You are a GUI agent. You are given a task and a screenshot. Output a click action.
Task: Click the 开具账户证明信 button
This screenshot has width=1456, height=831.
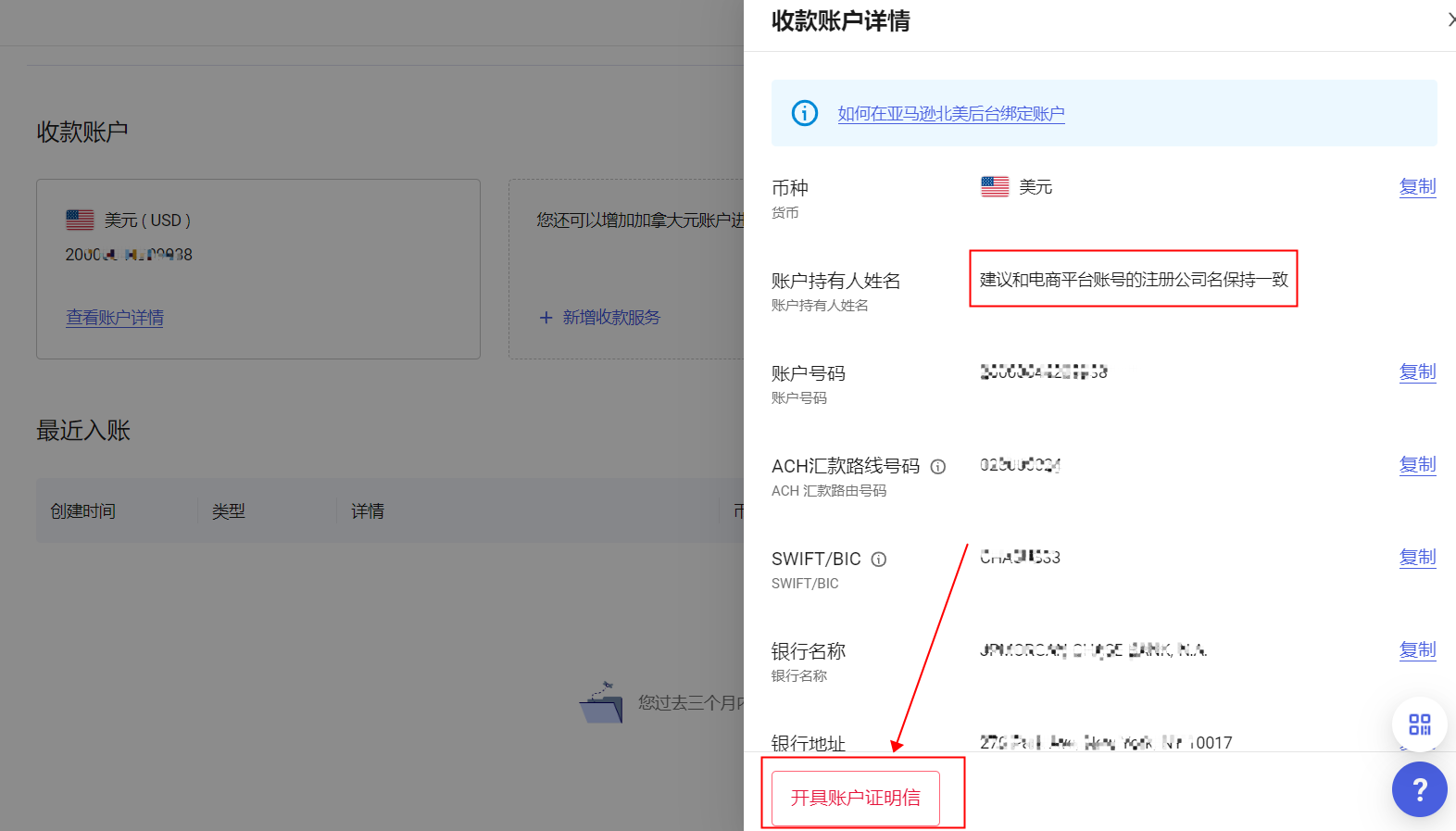[x=855, y=798]
